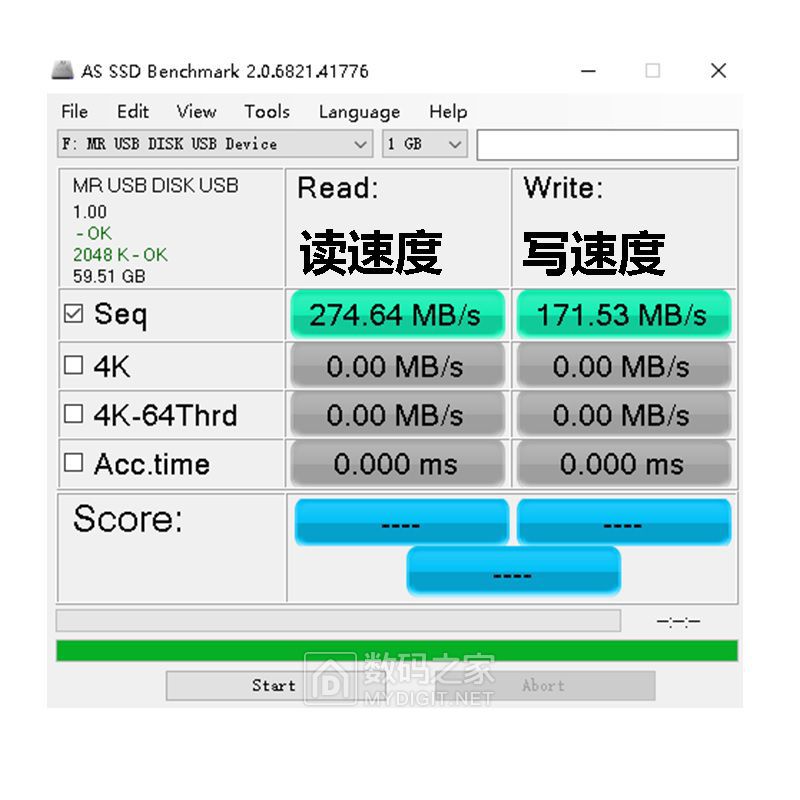Image resolution: width=800 pixels, height=800 pixels.
Task: Click the write score box
Action: point(624,522)
